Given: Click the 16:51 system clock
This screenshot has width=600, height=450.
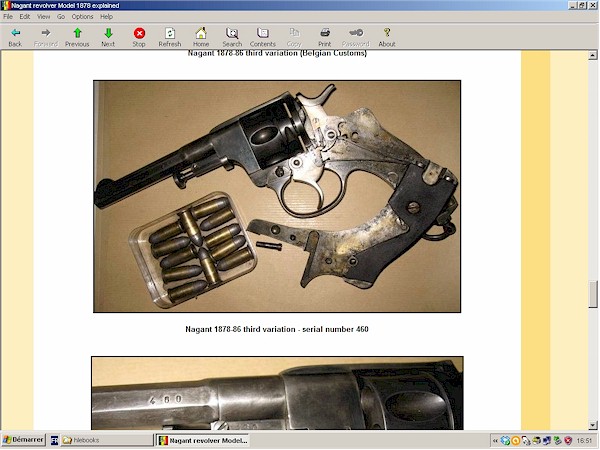Looking at the screenshot, I should 584,441.
